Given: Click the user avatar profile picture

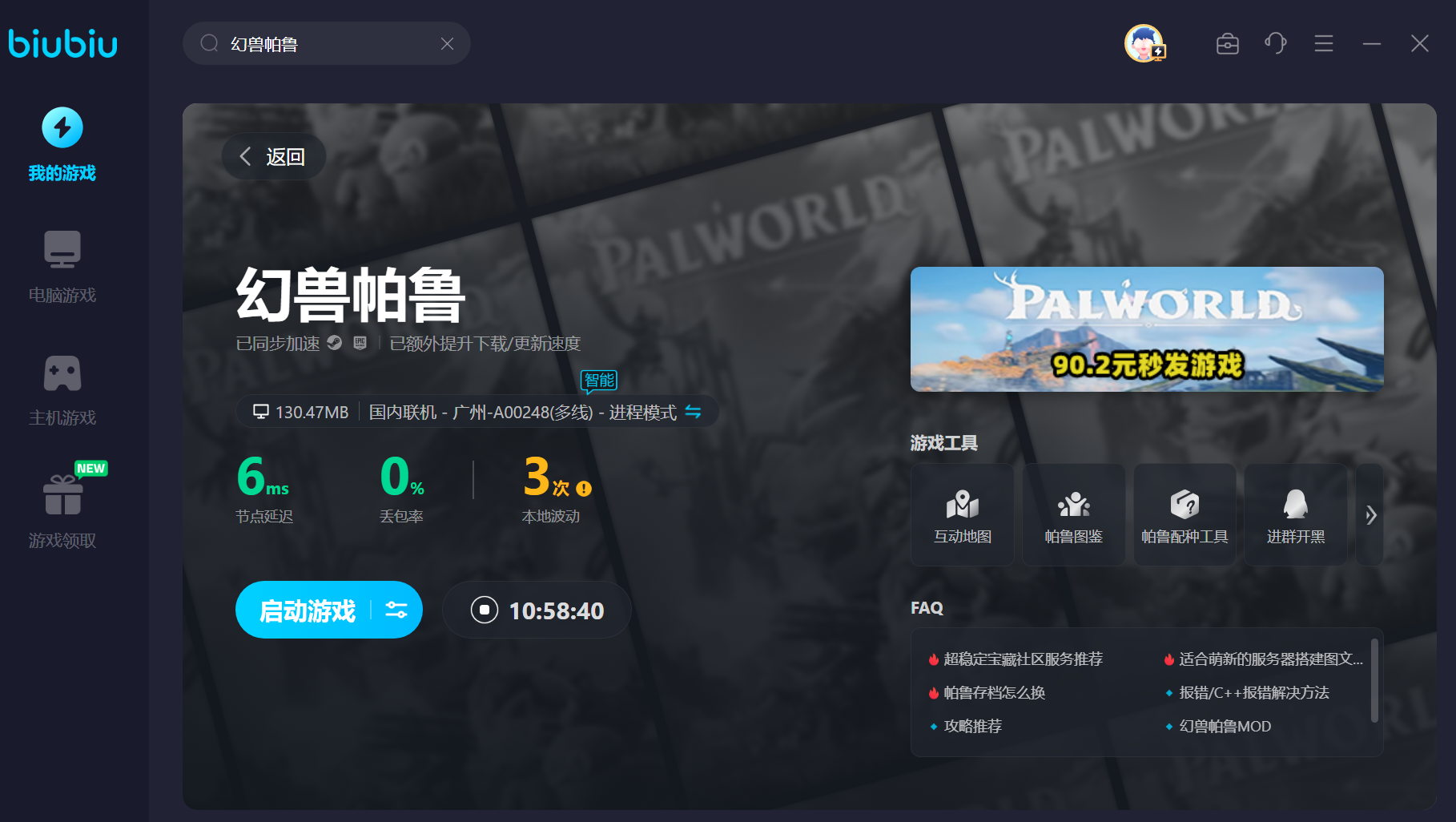Looking at the screenshot, I should (1144, 43).
